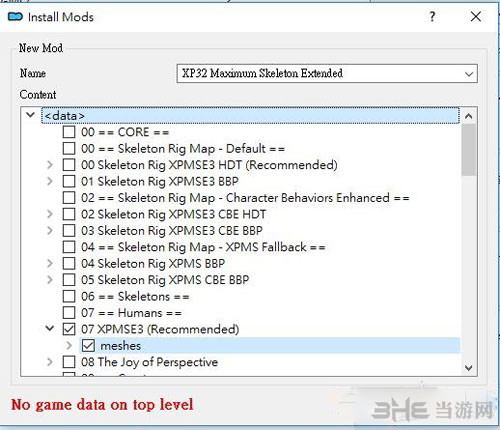Select 'meshes' row text
Image resolution: width=500 pixels, height=430 pixels.
121,346
